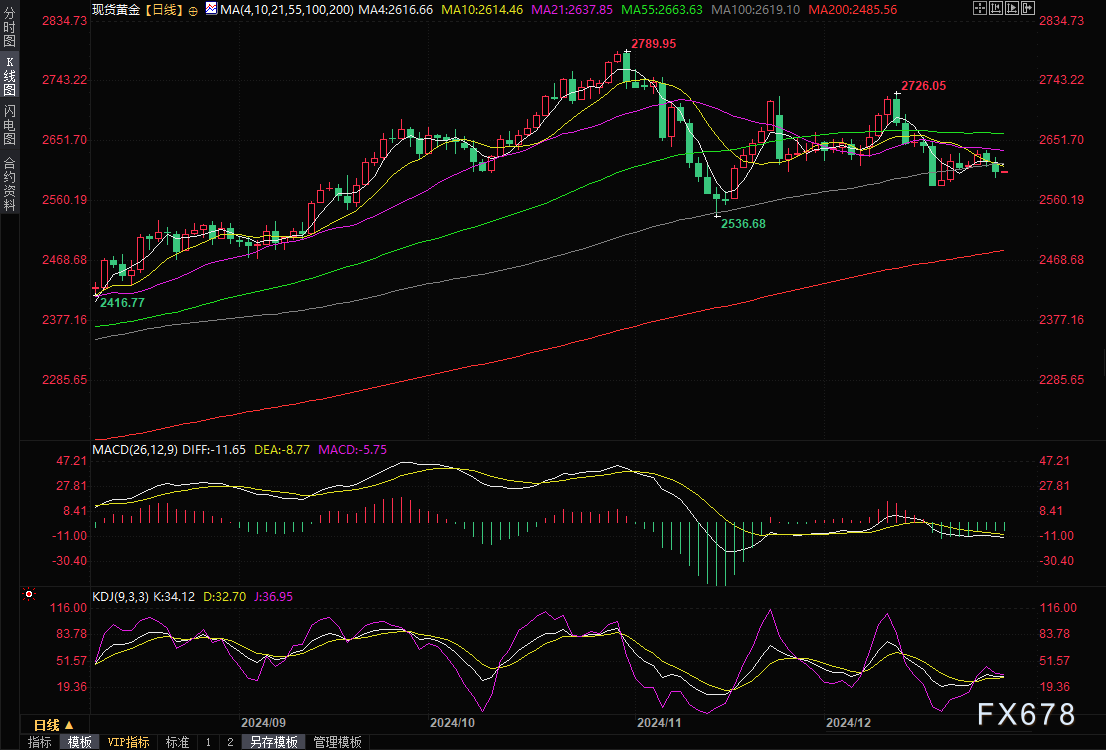Click the 2536.68 low price marker
This screenshot has height=750, width=1106.
click(x=743, y=223)
